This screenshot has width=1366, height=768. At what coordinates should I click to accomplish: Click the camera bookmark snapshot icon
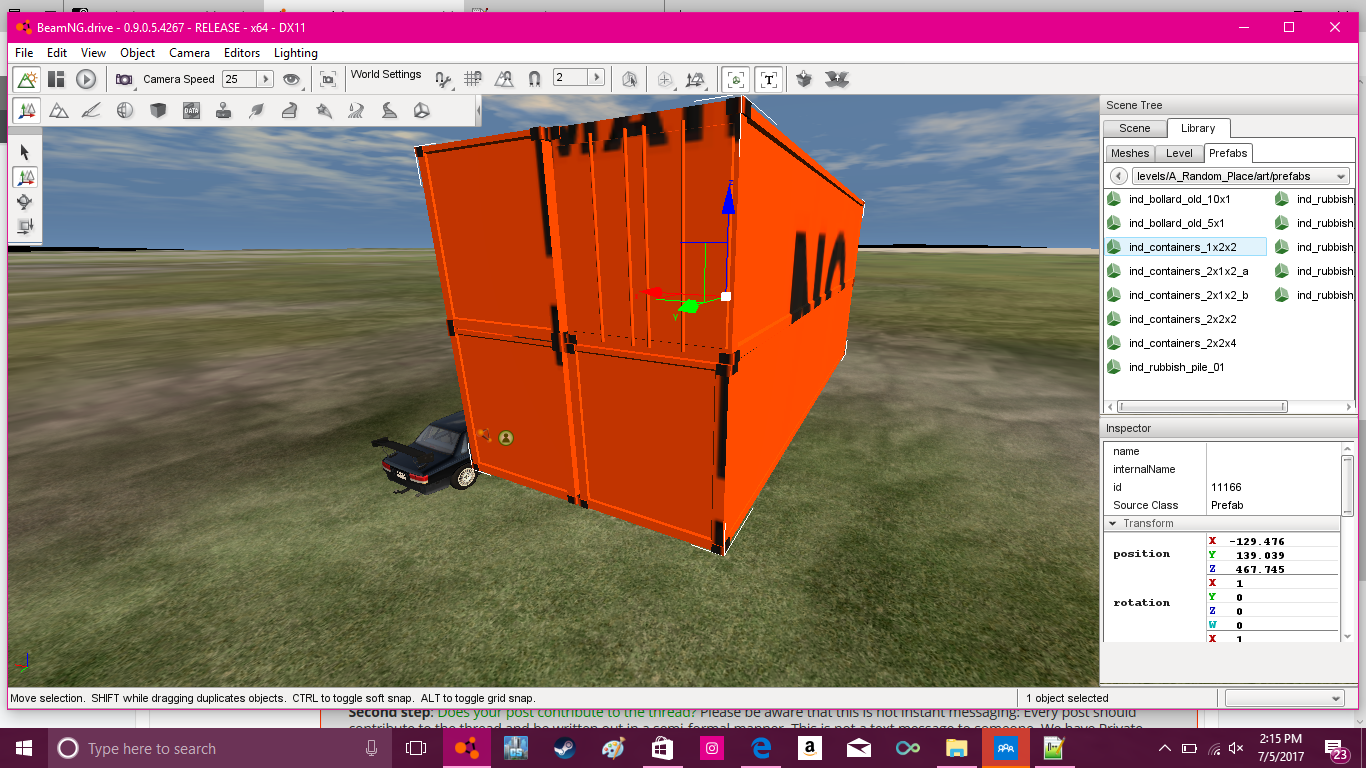coord(327,79)
